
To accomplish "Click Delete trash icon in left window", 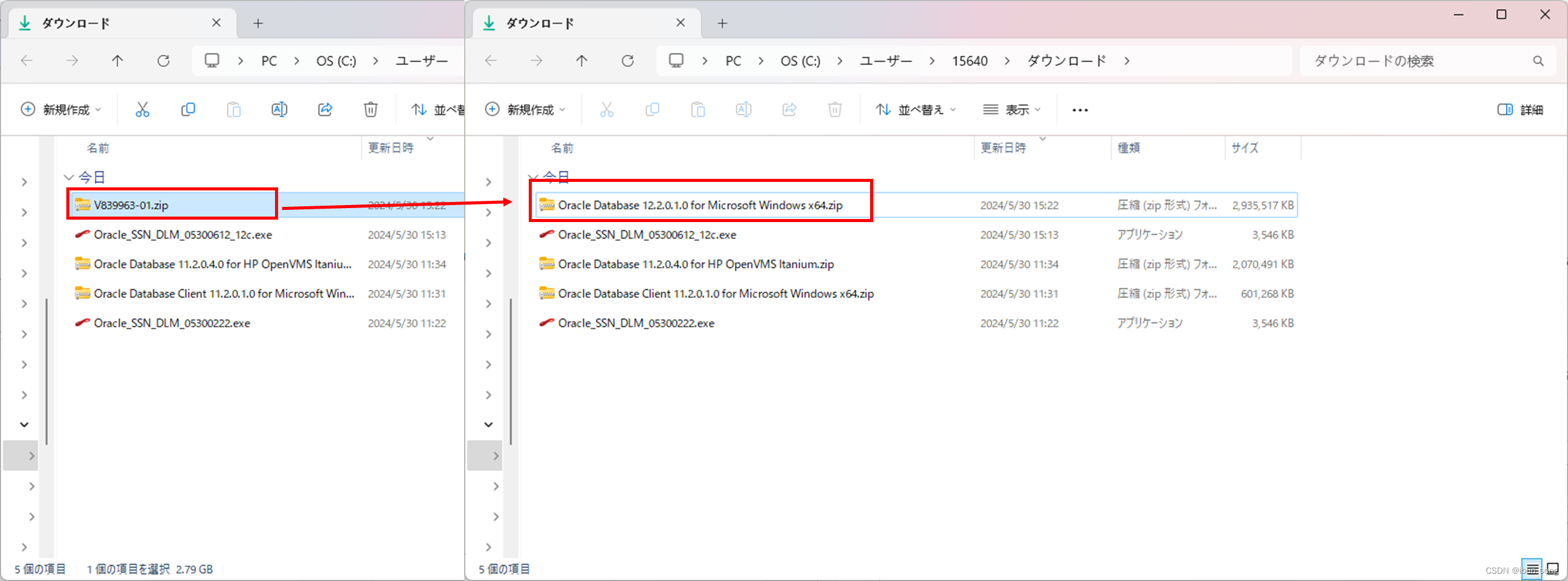I will (x=371, y=110).
